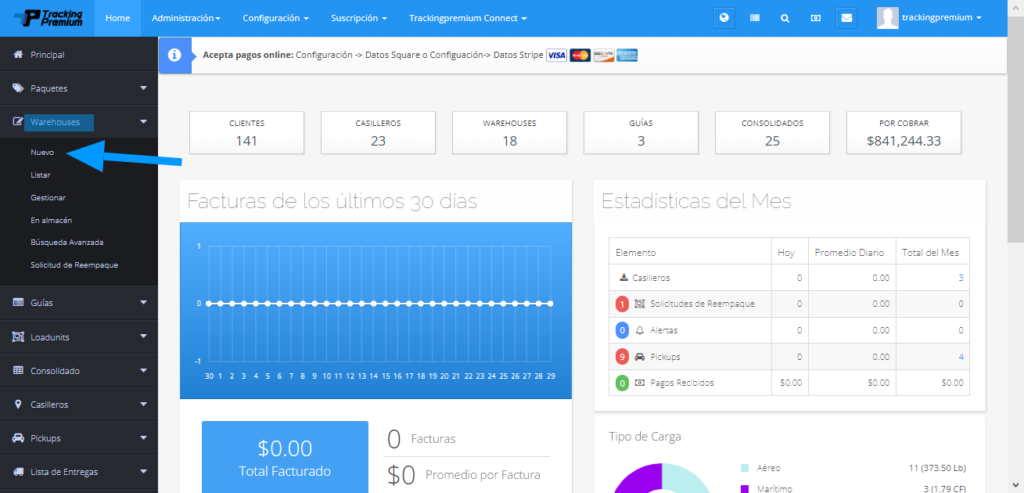The image size is (1024, 493).
Task: Expand the Consolidado sidebar arrow
Action: 144,370
